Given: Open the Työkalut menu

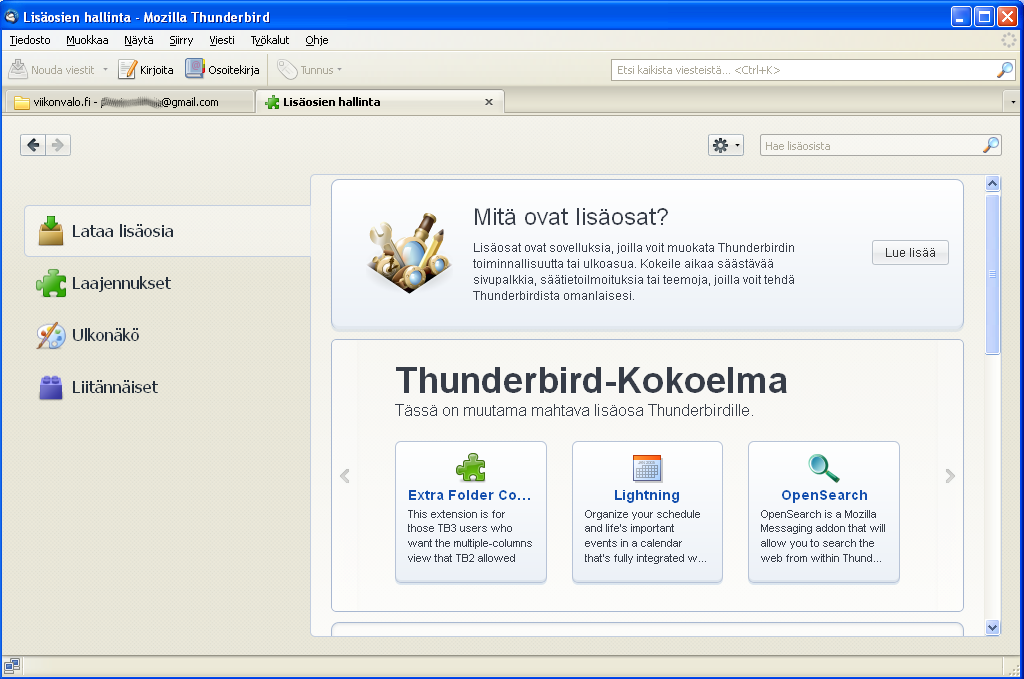Looking at the screenshot, I should tap(270, 40).
